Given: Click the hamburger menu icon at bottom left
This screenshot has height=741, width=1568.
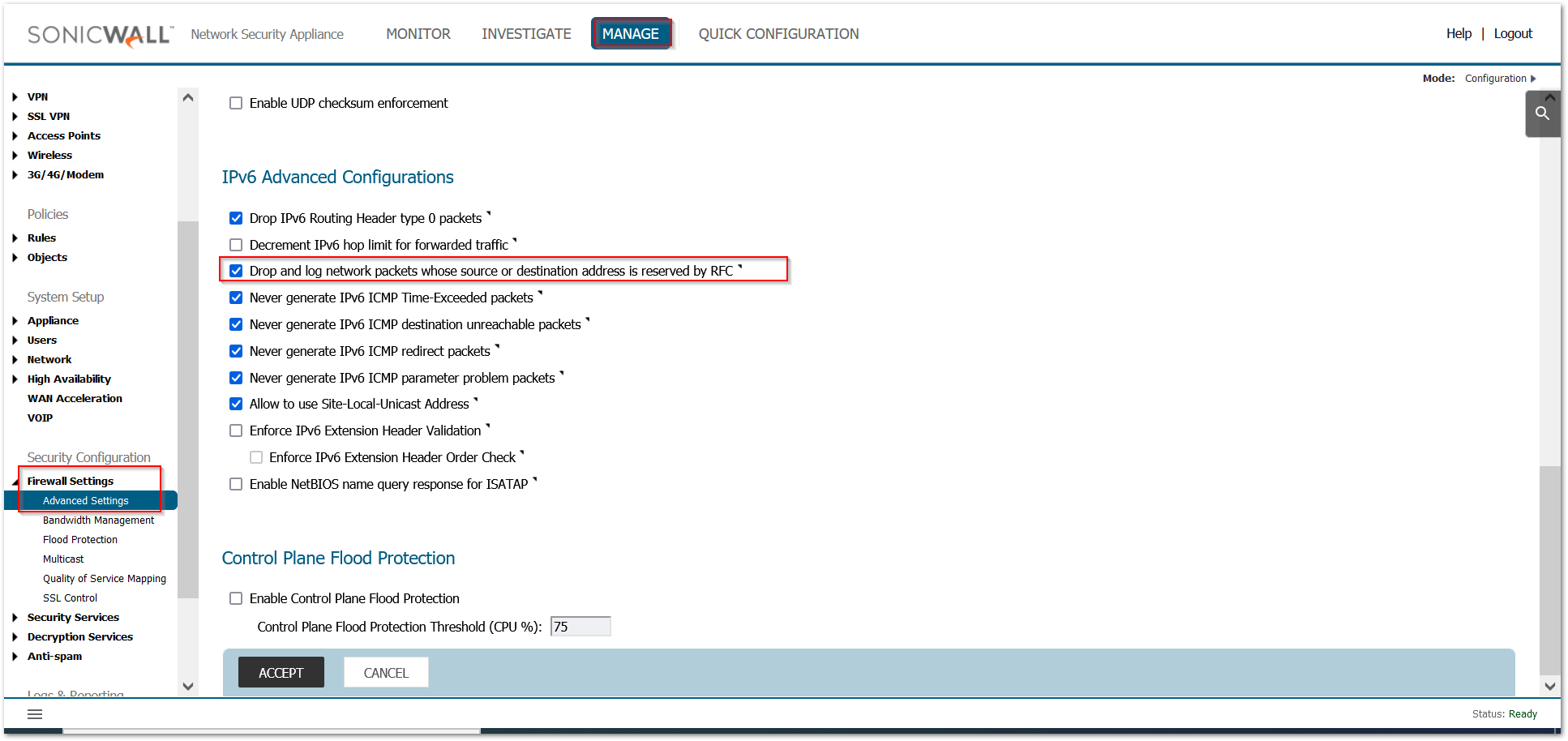Looking at the screenshot, I should pyautogui.click(x=35, y=714).
